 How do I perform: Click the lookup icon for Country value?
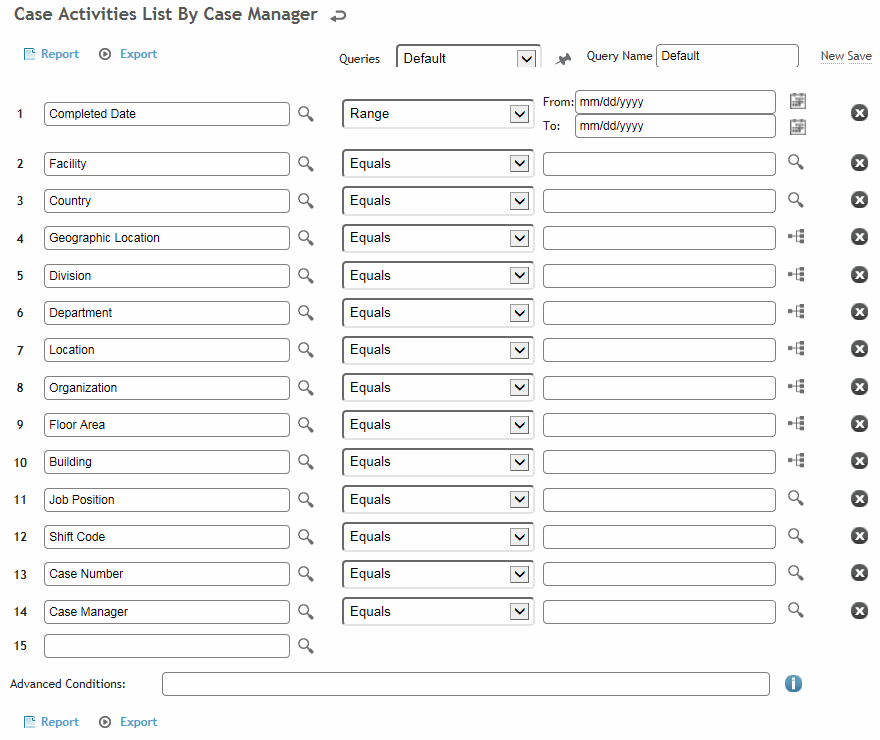tap(795, 200)
